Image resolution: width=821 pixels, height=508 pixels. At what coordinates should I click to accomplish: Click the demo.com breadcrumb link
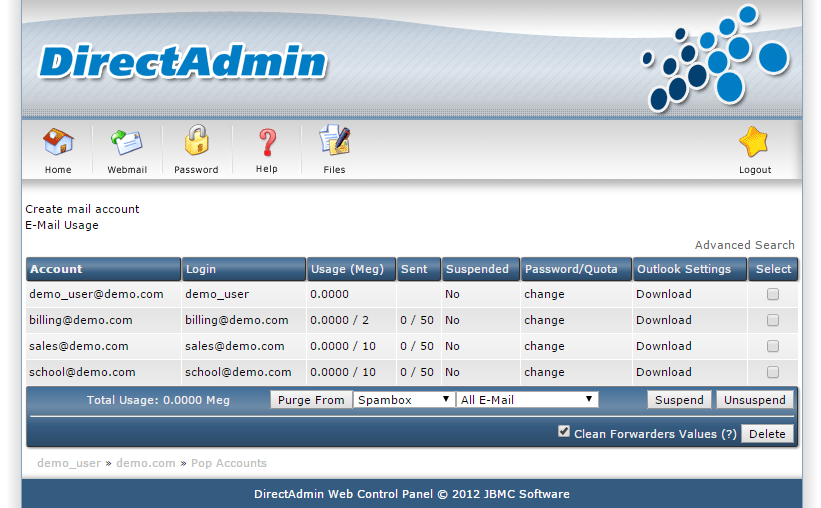click(146, 463)
